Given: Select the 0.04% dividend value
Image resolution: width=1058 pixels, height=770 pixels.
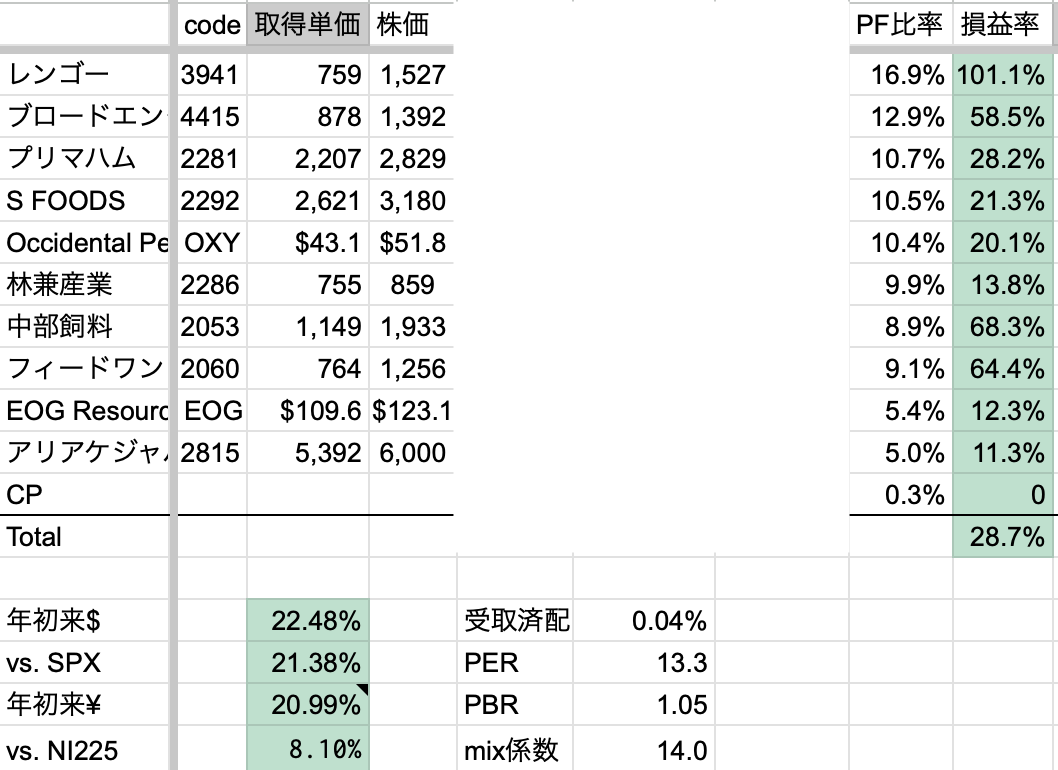Looking at the screenshot, I should [644, 620].
